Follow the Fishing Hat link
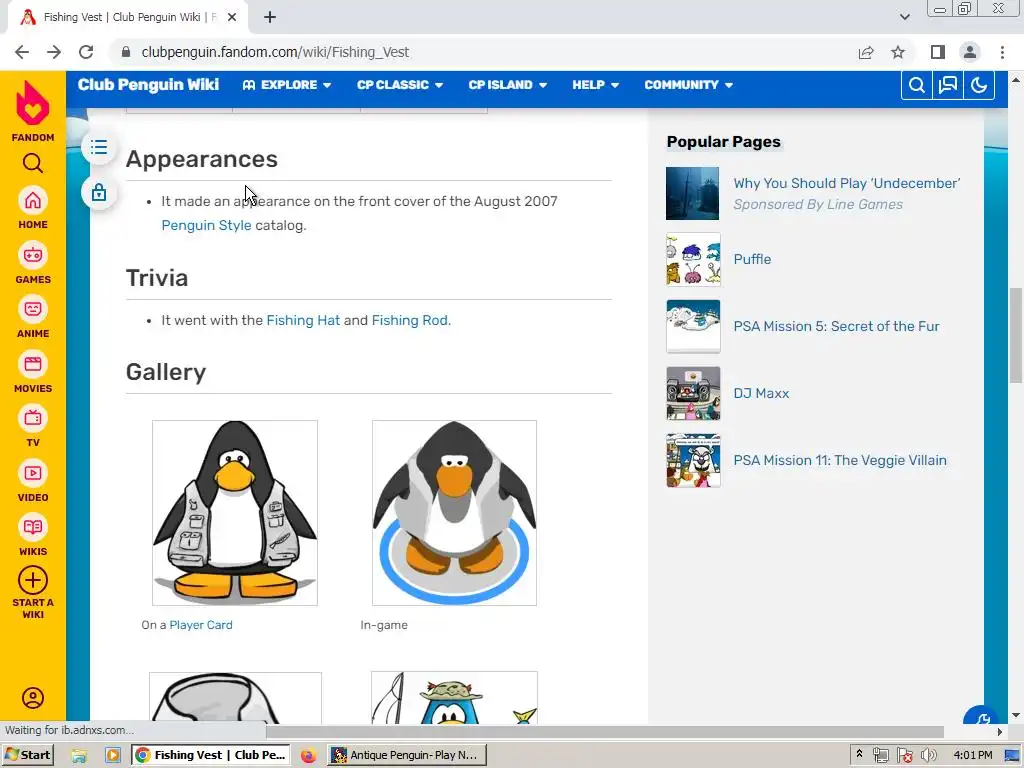 [x=303, y=321]
